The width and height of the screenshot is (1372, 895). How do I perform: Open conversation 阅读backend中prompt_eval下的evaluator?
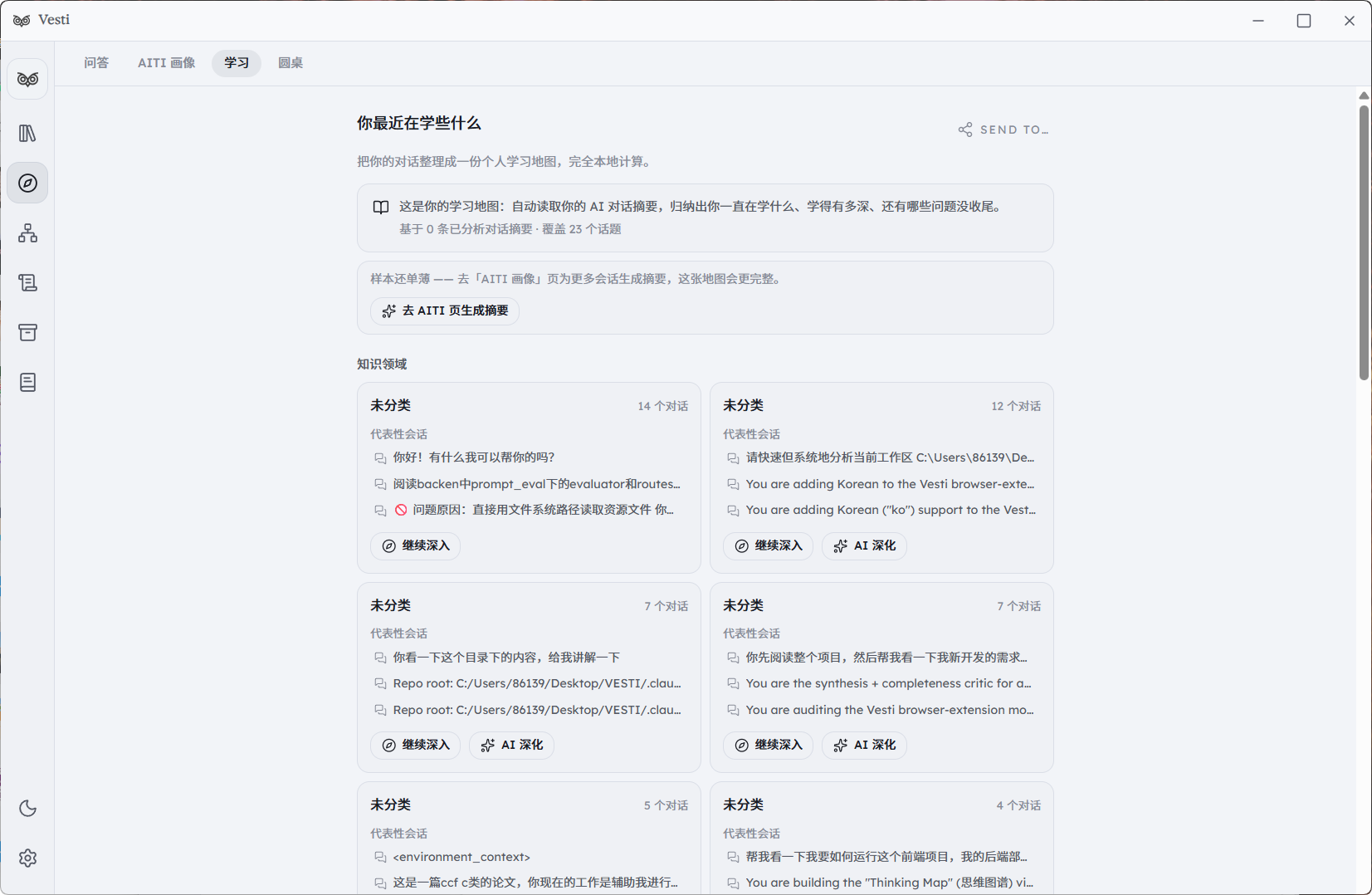[x=529, y=484]
